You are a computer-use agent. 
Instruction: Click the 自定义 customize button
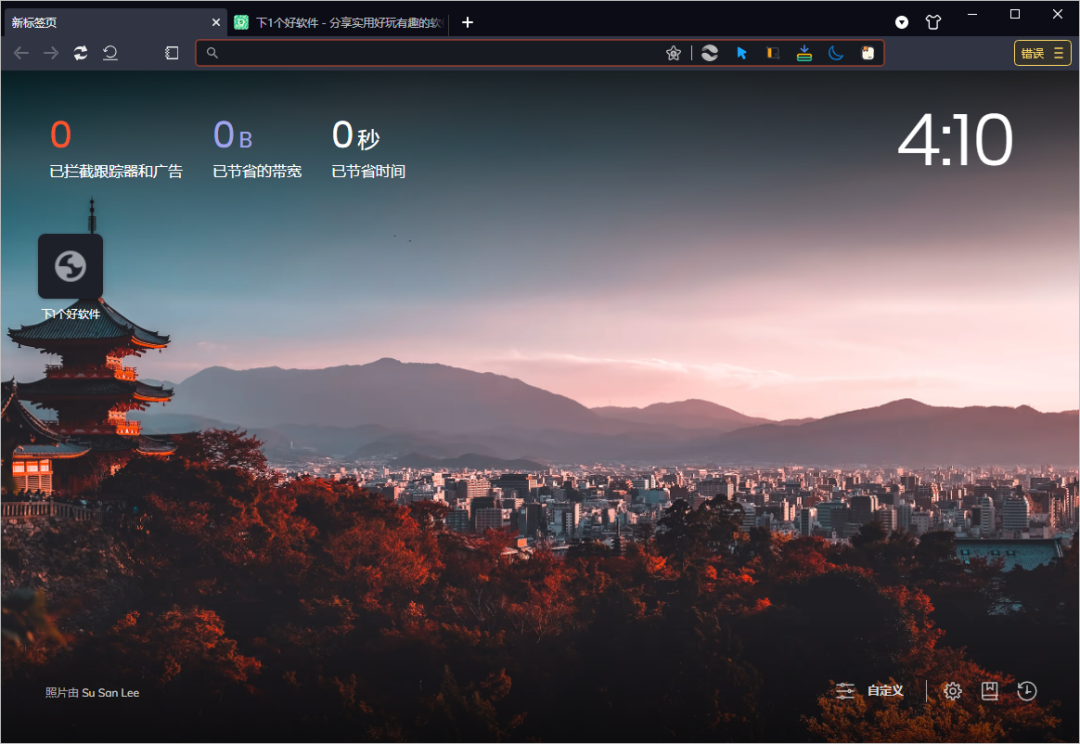pyautogui.click(x=869, y=690)
